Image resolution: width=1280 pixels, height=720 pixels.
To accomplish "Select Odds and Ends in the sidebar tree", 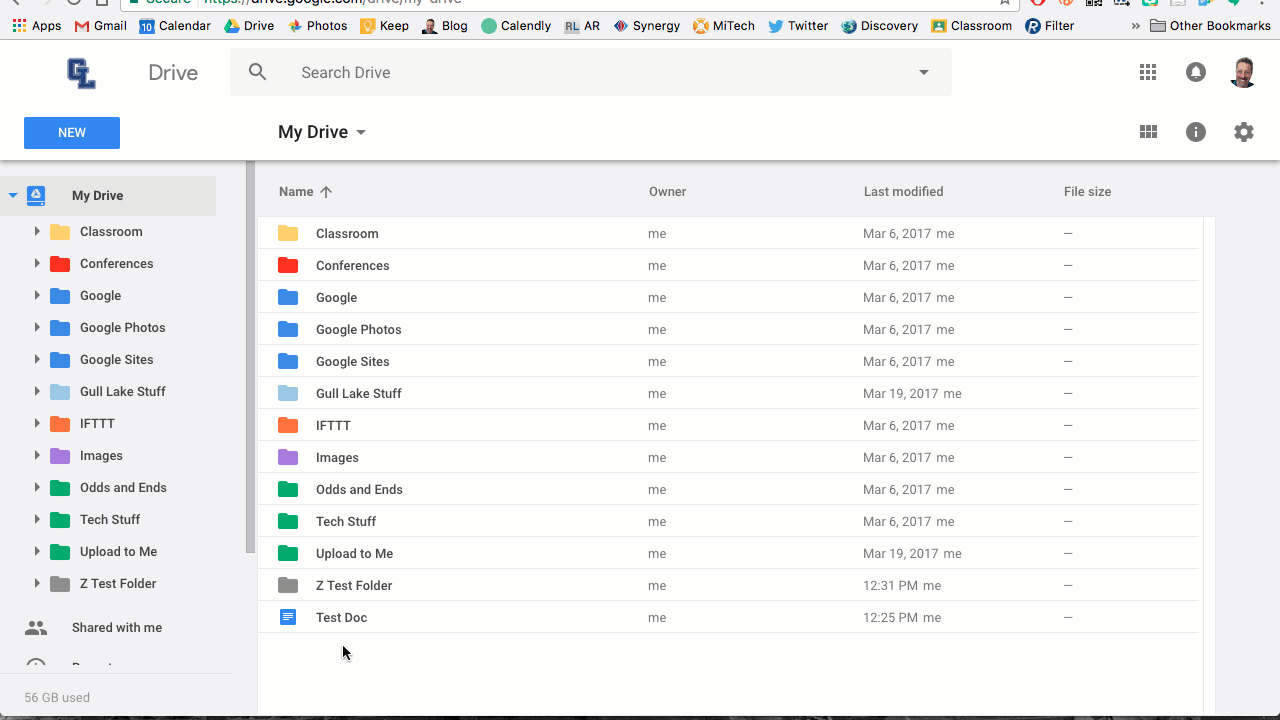I will pos(123,488).
